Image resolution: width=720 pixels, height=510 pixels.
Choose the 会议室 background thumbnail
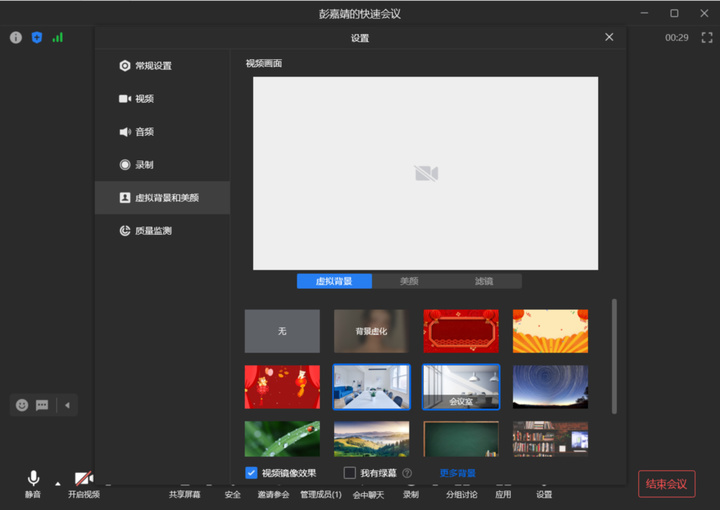click(x=461, y=387)
